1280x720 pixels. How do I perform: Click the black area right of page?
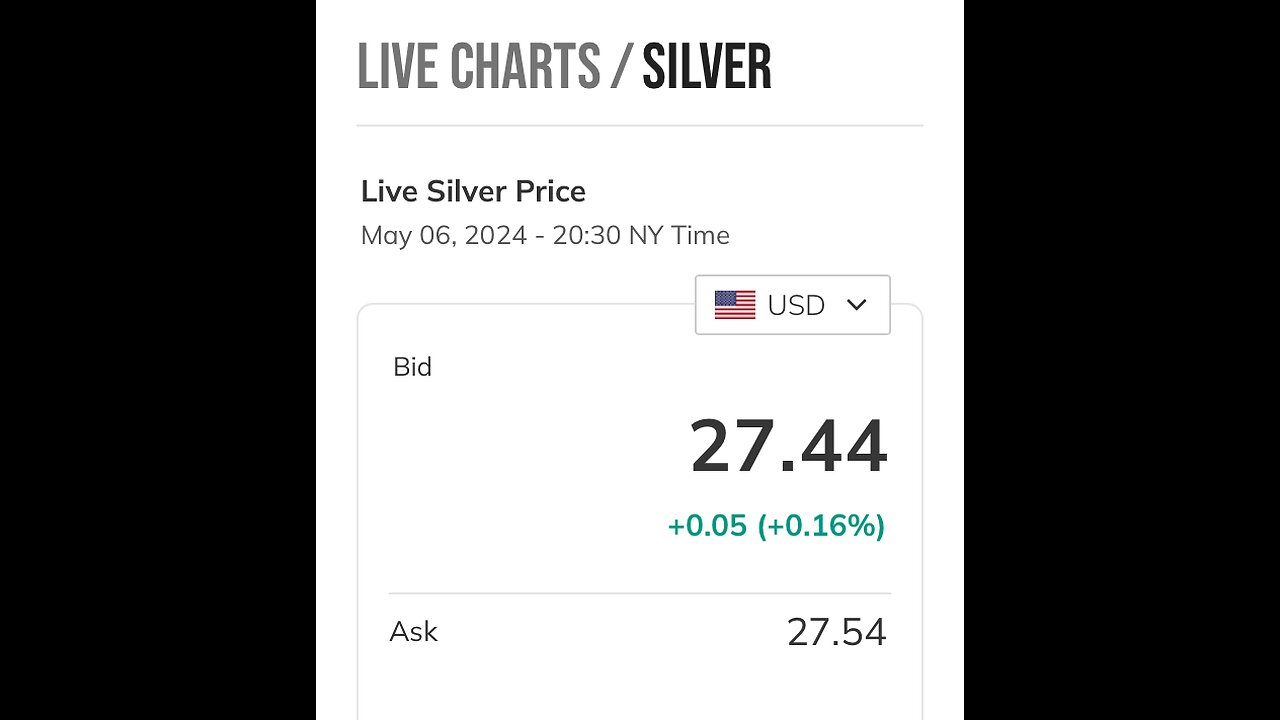pyautogui.click(x=1121, y=360)
